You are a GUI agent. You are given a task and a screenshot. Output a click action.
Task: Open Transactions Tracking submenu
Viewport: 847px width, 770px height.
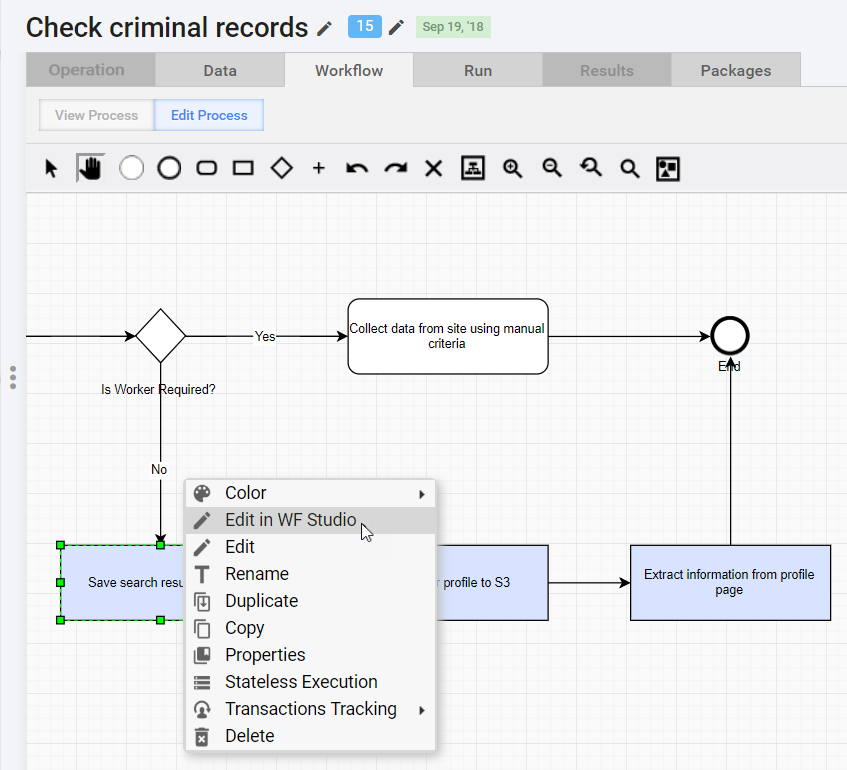[x=310, y=709]
